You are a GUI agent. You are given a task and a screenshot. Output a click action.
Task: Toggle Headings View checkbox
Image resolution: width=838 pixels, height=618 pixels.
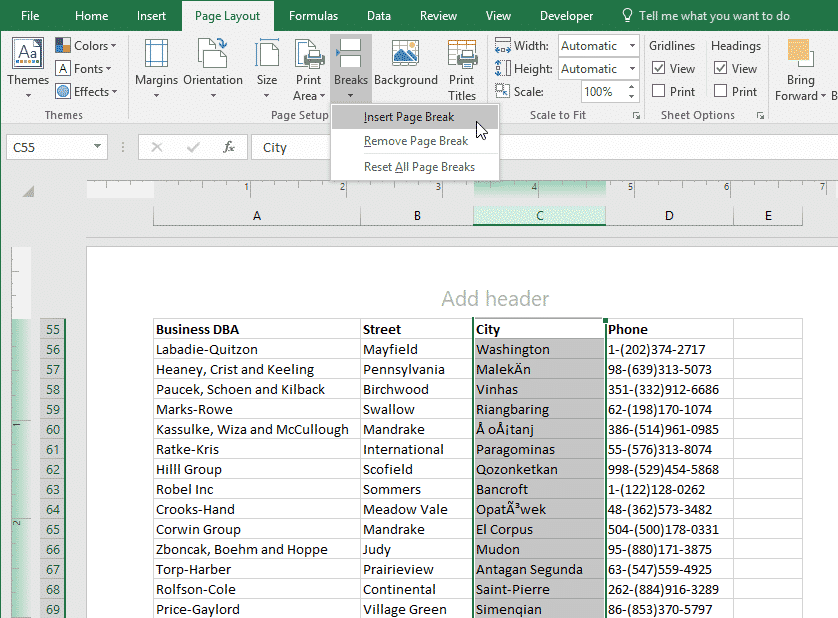click(720, 68)
